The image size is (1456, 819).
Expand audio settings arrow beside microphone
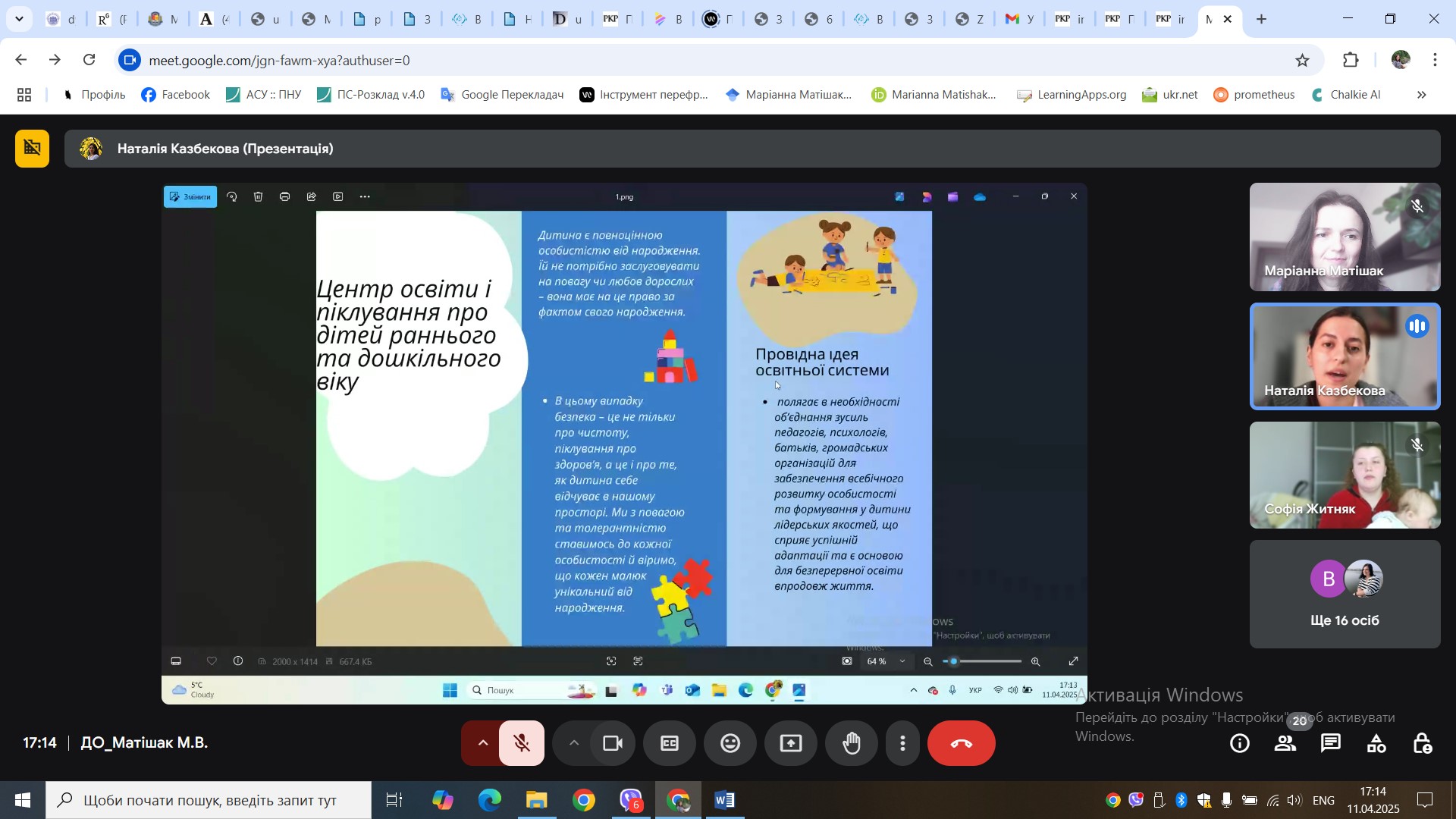[x=482, y=744]
